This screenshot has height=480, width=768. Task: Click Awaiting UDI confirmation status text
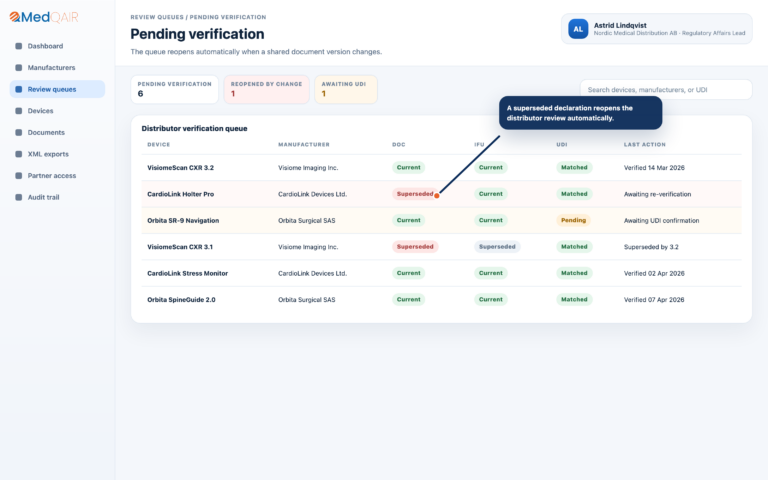[661, 221]
